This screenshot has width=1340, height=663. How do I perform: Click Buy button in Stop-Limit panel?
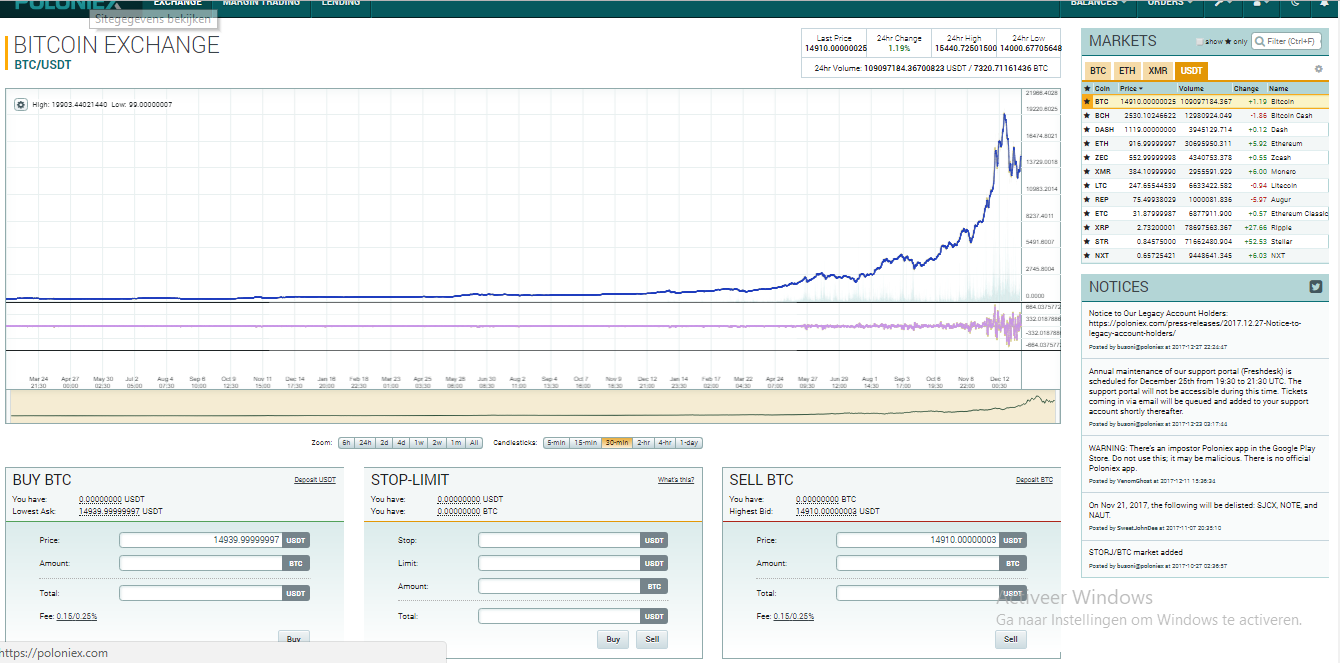point(613,639)
